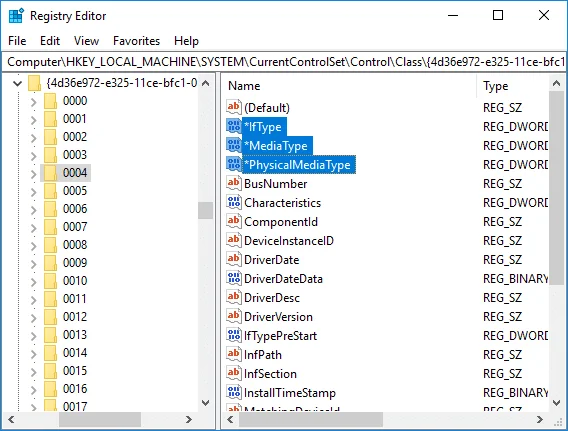Click the values pane scroll down arrow
This screenshot has width=568, height=431.
click(556, 403)
